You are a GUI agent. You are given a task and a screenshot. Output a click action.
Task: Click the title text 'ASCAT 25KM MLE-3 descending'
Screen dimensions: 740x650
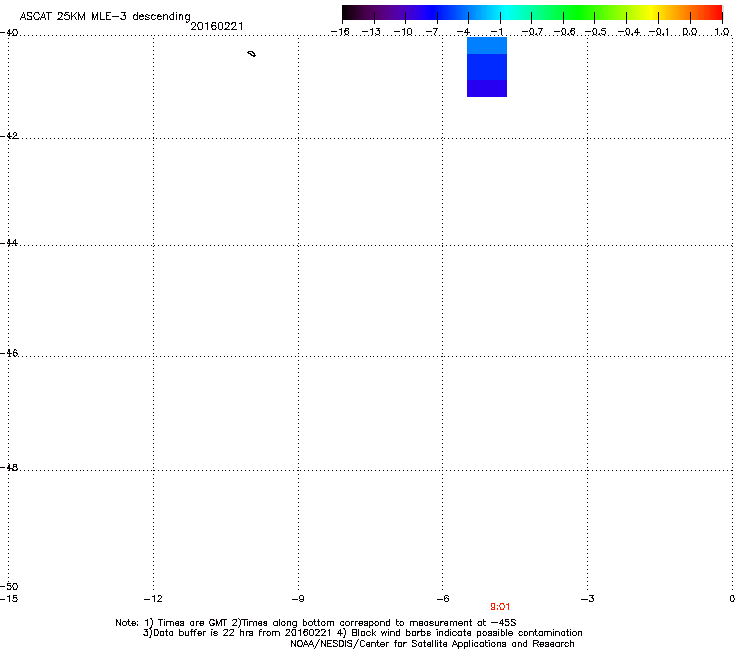(105, 17)
